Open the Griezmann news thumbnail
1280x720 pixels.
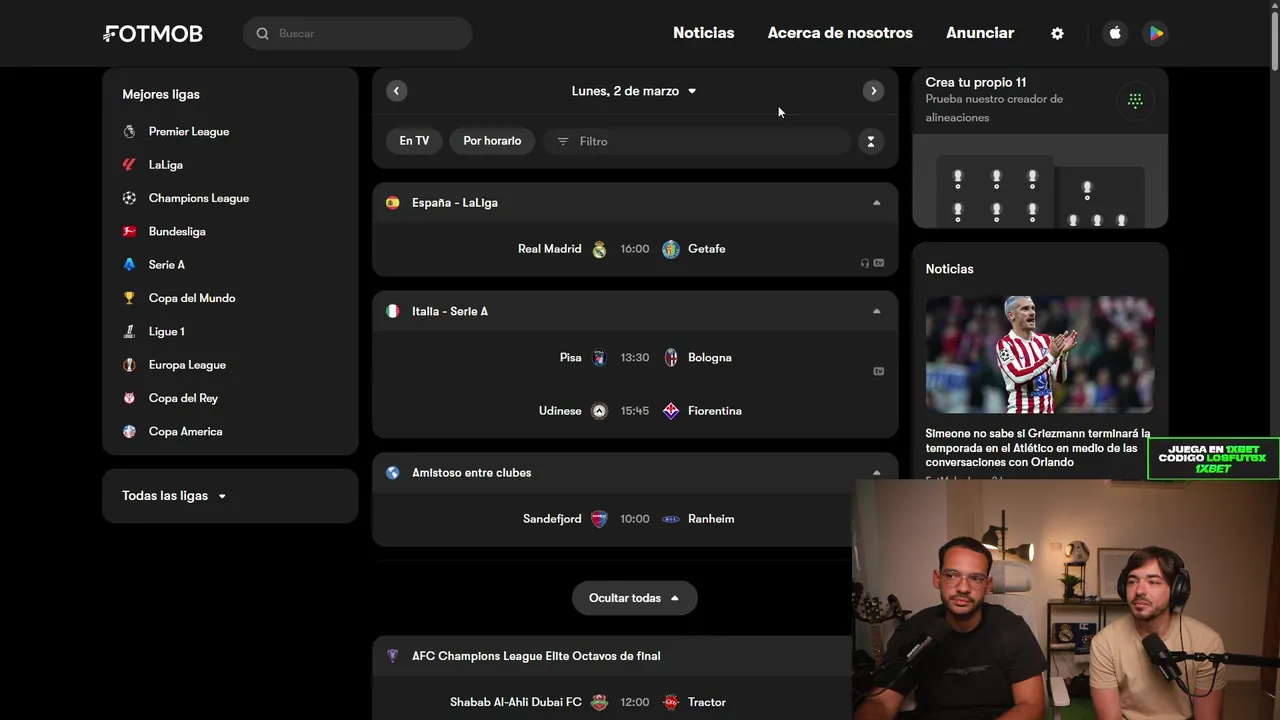[x=1040, y=354]
